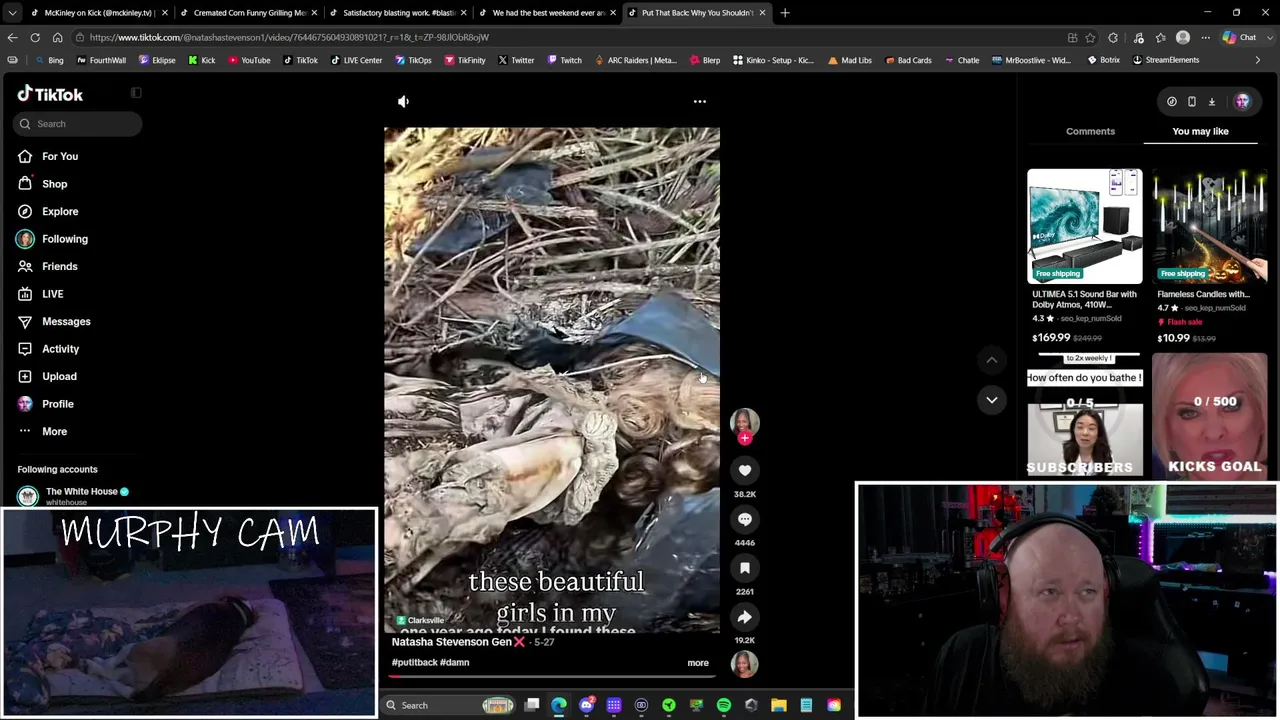Go to the next video
Screen dimensions: 1280x720
coord(992,400)
